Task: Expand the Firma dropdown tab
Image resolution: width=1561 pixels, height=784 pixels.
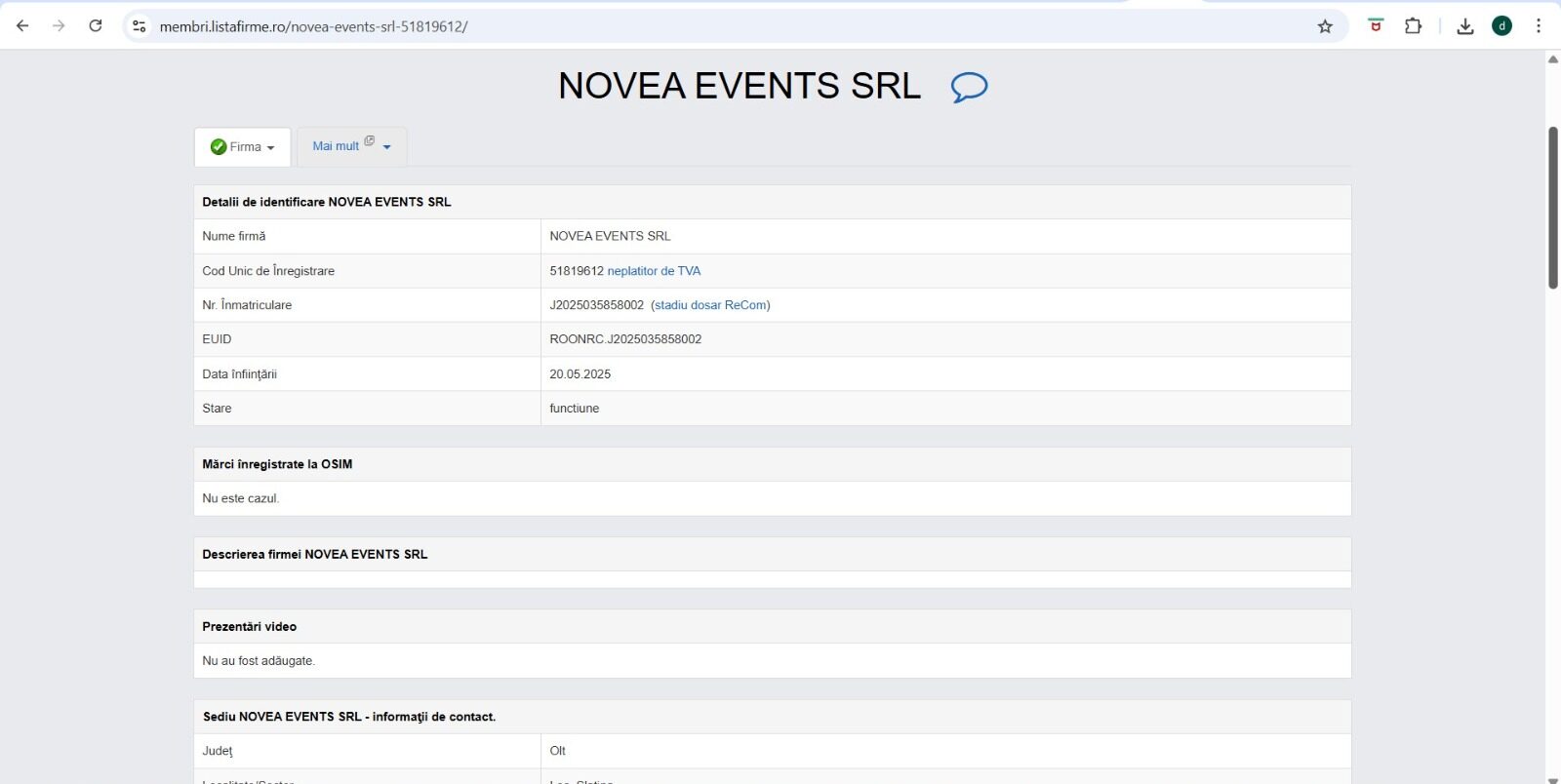Action: click(x=243, y=147)
